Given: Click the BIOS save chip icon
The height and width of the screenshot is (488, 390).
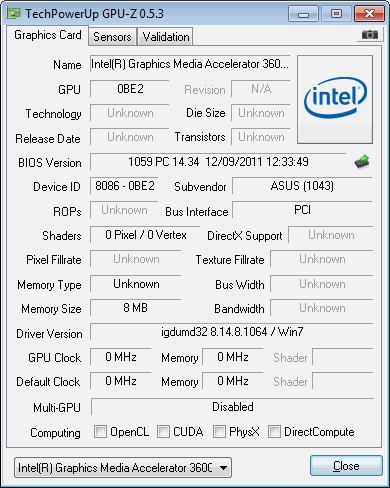Looking at the screenshot, I should pyautogui.click(x=362, y=162).
